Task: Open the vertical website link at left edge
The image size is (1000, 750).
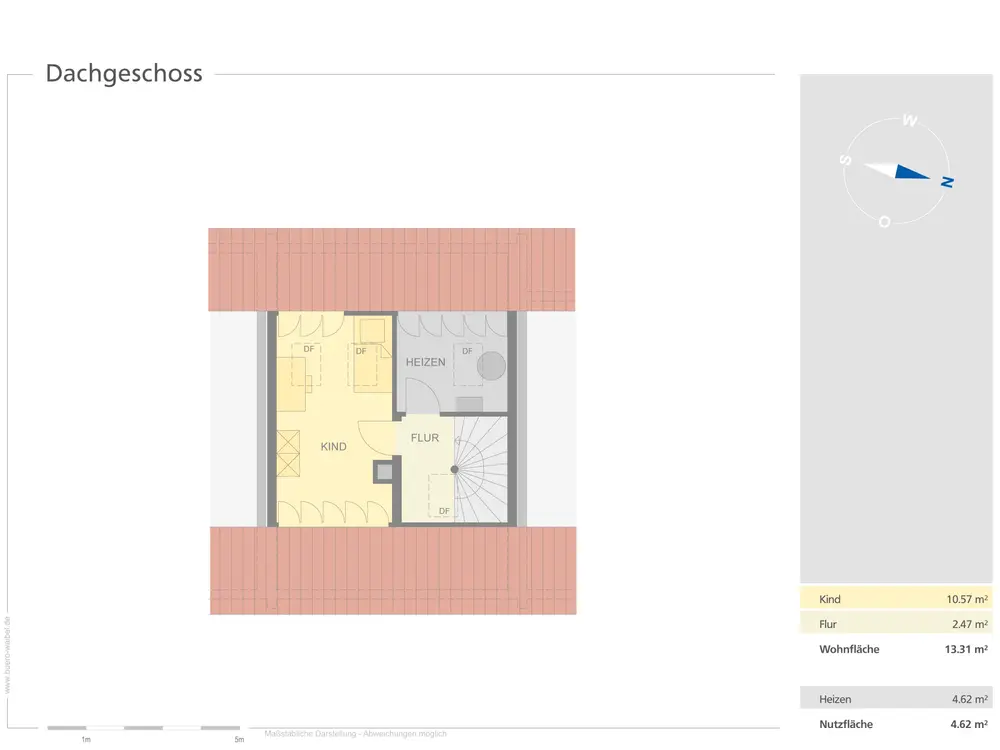Action: 7,655
